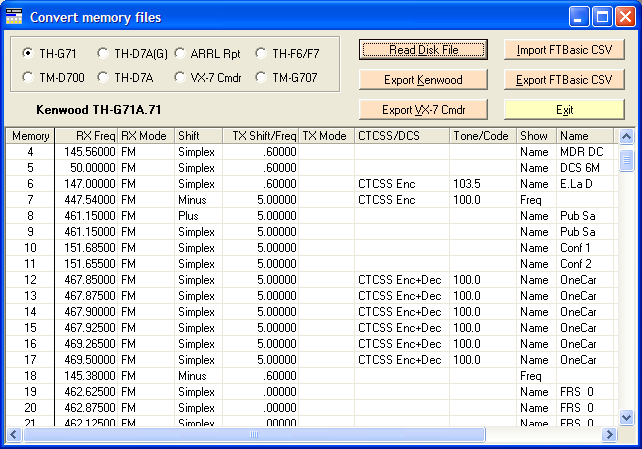Viewport: 642px width, 449px height.
Task: Click the 467.92500 frequency cell
Action: click(86, 327)
